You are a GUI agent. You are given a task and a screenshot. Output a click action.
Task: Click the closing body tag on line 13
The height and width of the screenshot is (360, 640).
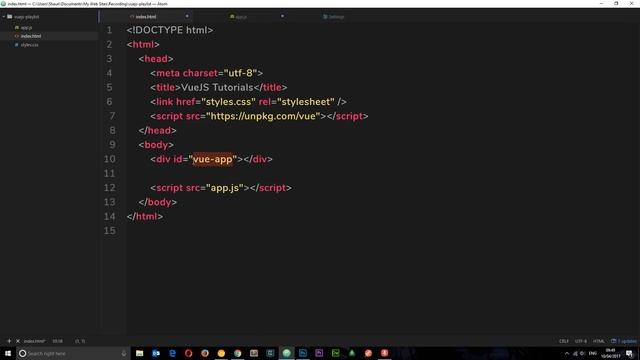click(x=158, y=202)
